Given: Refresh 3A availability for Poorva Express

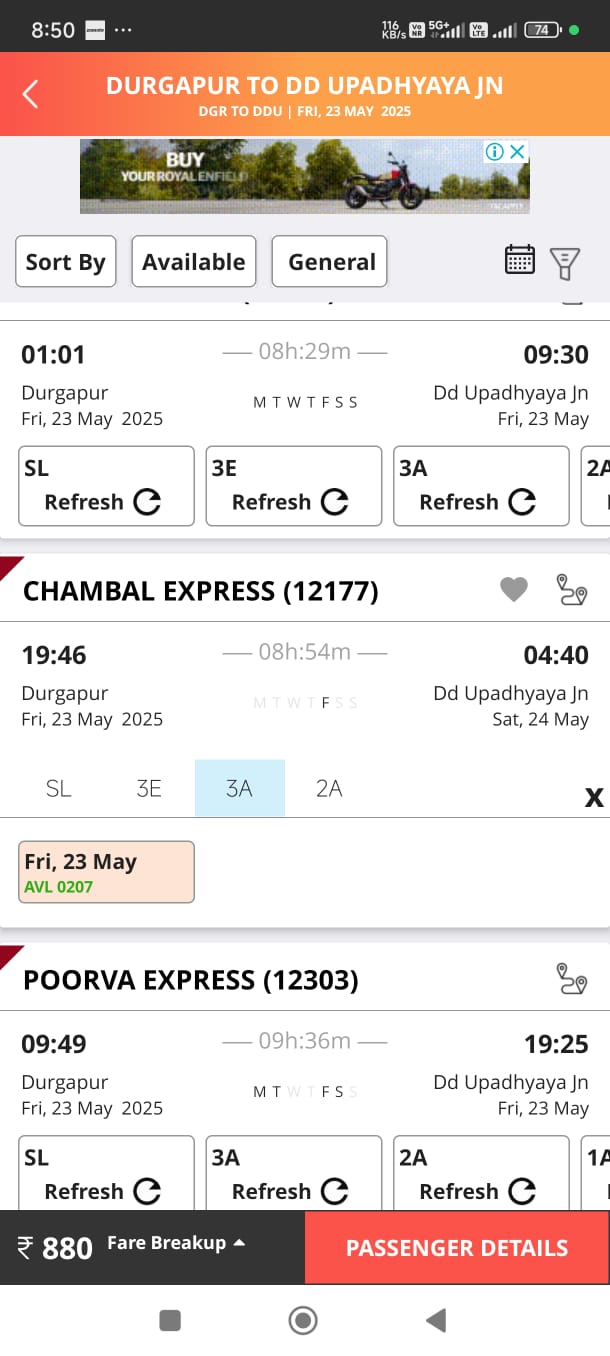Looking at the screenshot, I should (x=293, y=1175).
